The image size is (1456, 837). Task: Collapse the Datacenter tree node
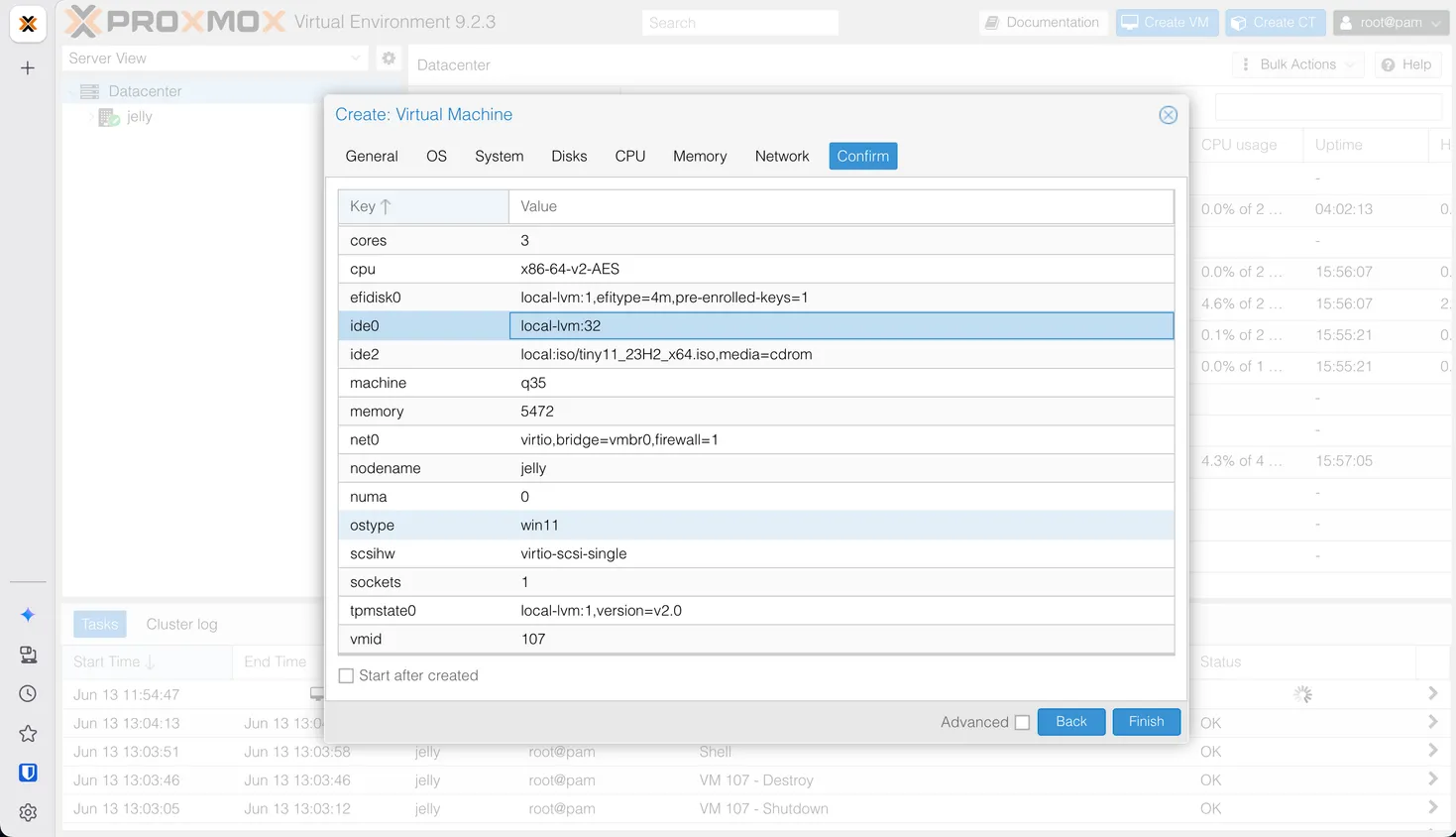[72, 91]
